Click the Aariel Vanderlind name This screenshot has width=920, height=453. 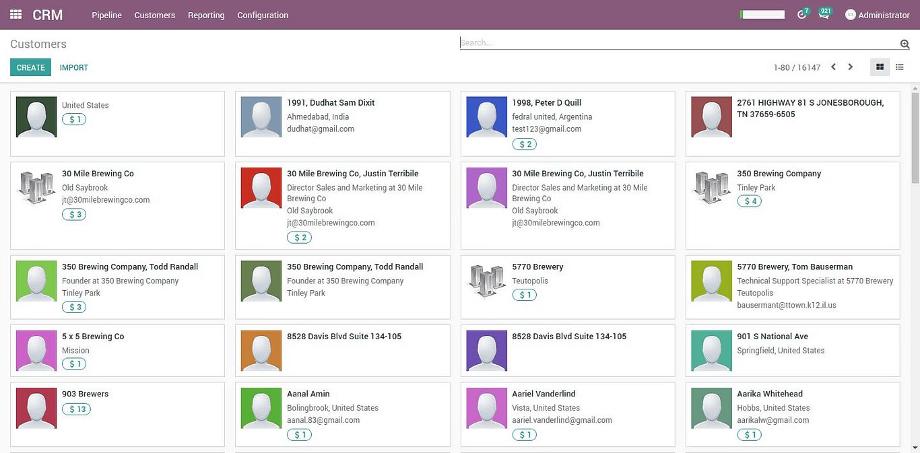(544, 394)
